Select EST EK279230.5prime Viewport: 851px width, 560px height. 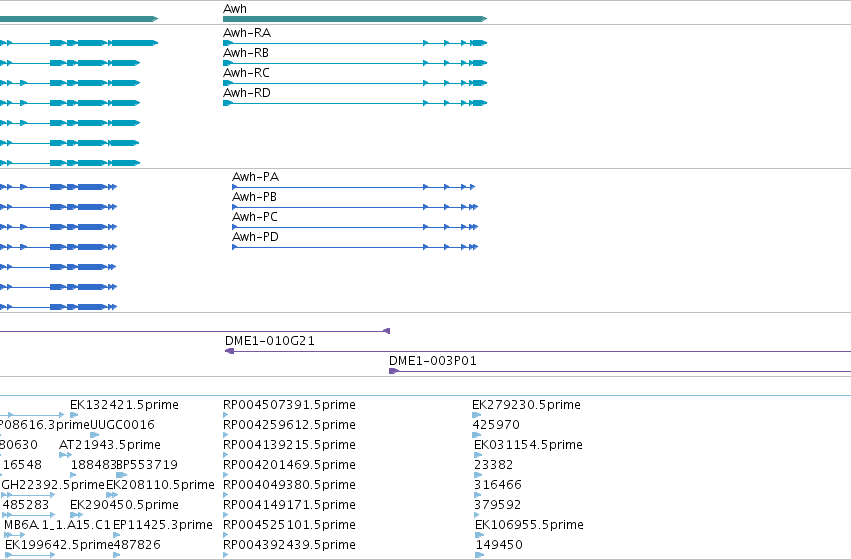point(526,405)
